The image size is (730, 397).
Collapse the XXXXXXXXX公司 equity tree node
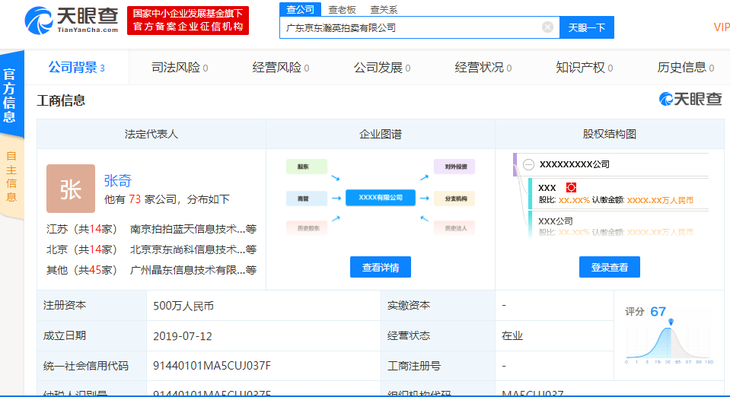tap(528, 164)
